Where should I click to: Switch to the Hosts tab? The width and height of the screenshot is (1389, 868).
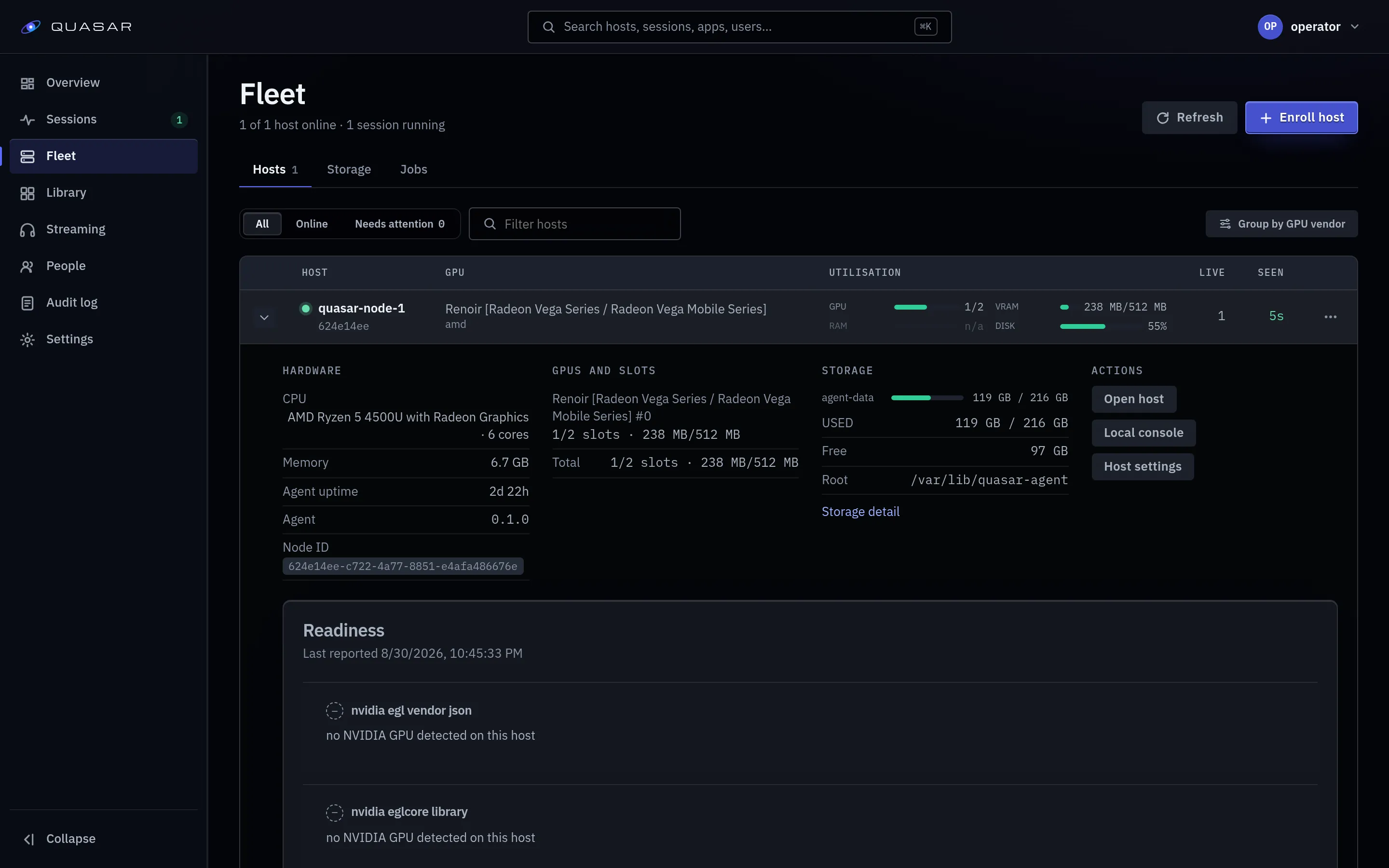point(275,170)
